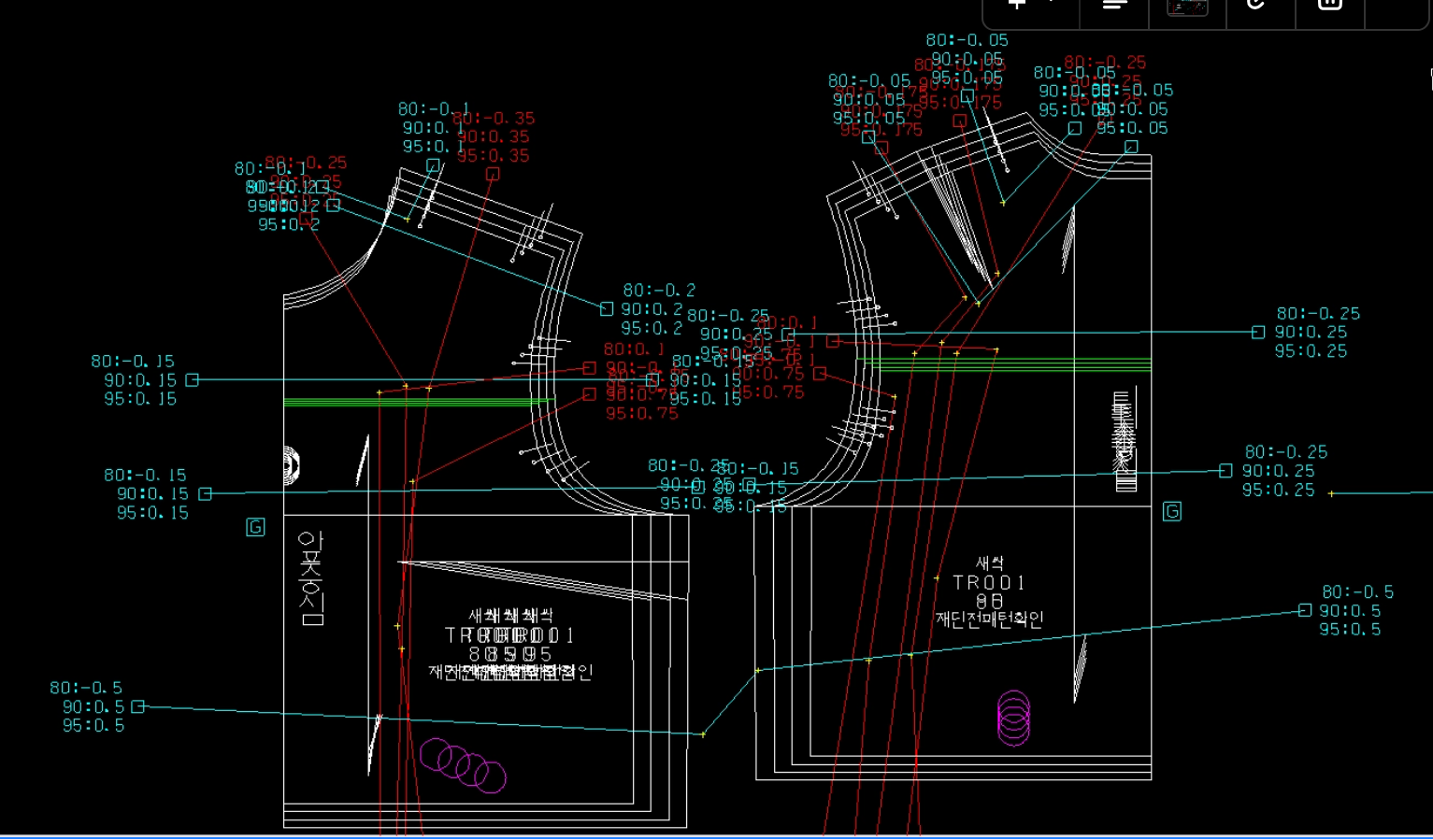Click upper far-right cyan handle for 90:0.25
This screenshot has height=840, width=1433.
tap(1258, 333)
